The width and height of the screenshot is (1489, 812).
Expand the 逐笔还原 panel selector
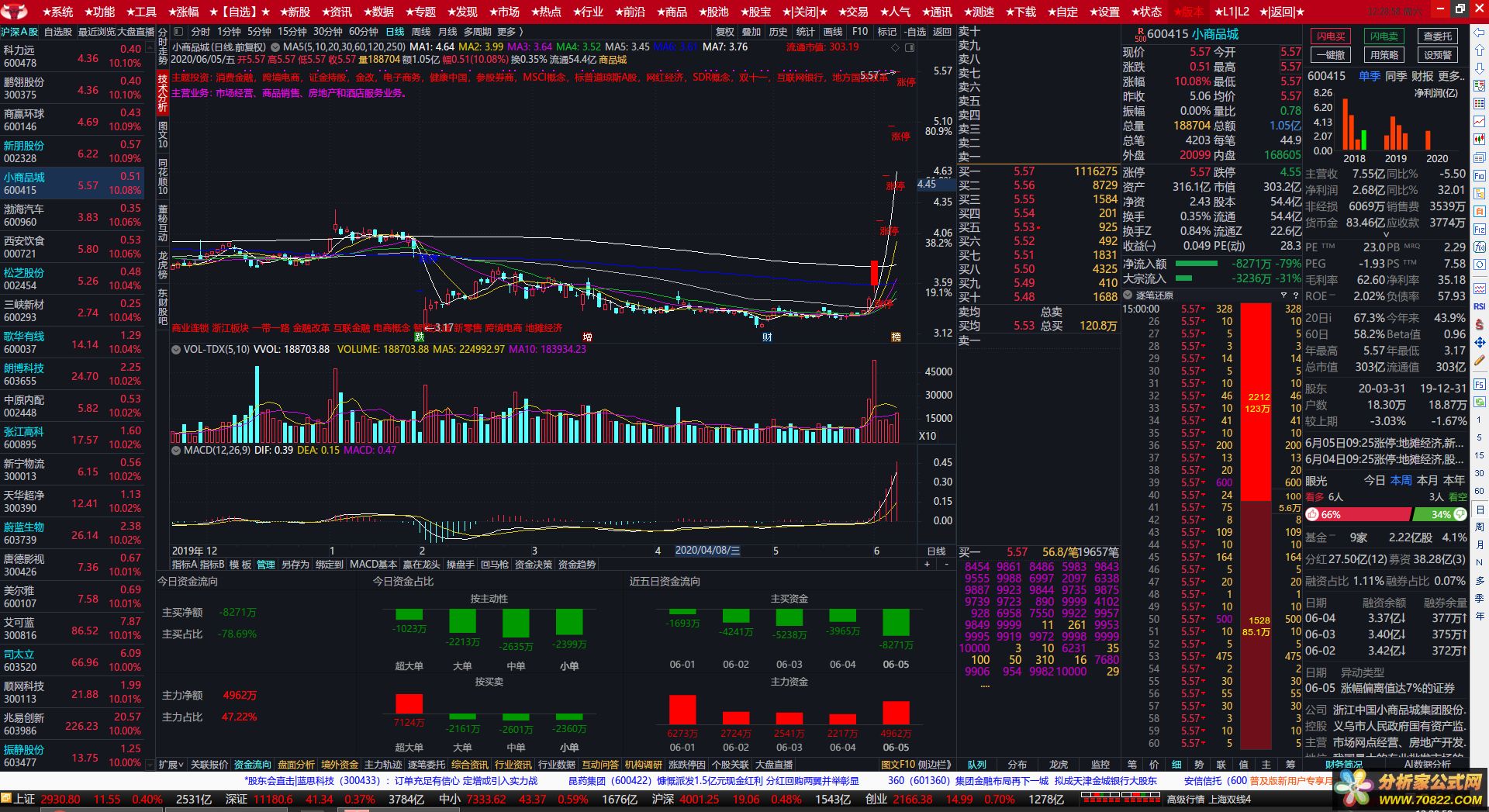pyautogui.click(x=1128, y=295)
